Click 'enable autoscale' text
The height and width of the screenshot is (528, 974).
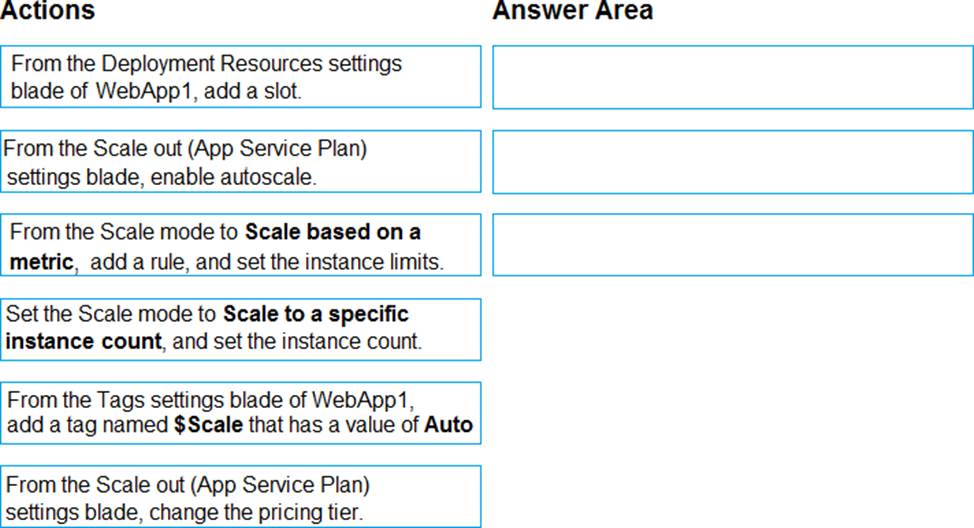point(233,178)
